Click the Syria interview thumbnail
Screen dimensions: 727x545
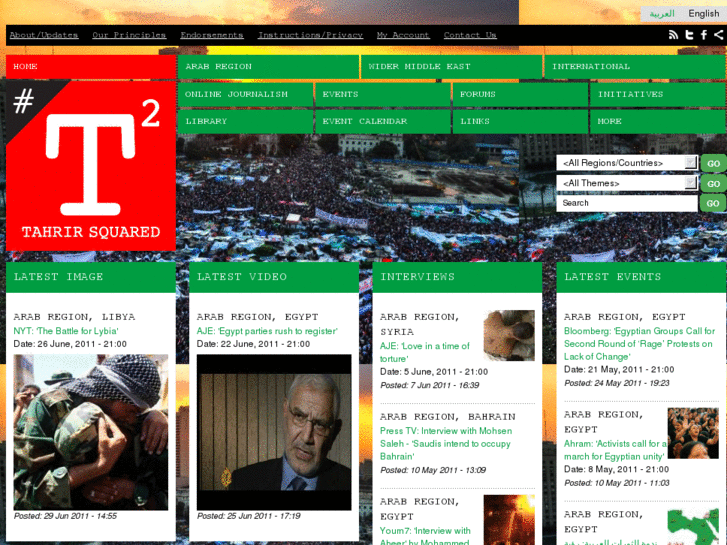[x=509, y=335]
